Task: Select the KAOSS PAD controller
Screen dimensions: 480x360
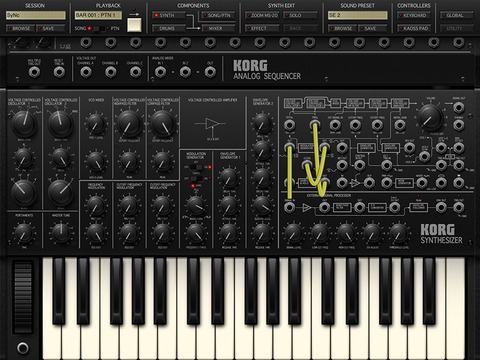Action: coord(414,28)
